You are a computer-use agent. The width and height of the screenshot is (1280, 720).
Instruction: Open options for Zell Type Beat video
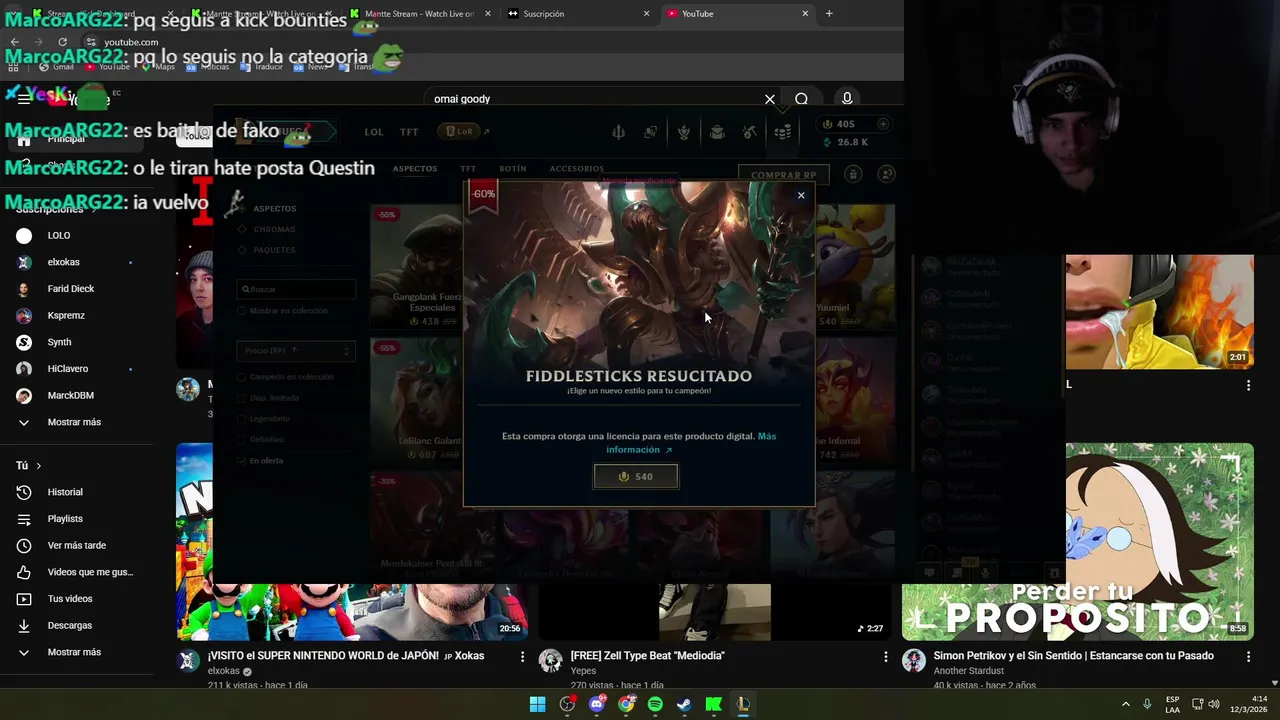(x=885, y=657)
